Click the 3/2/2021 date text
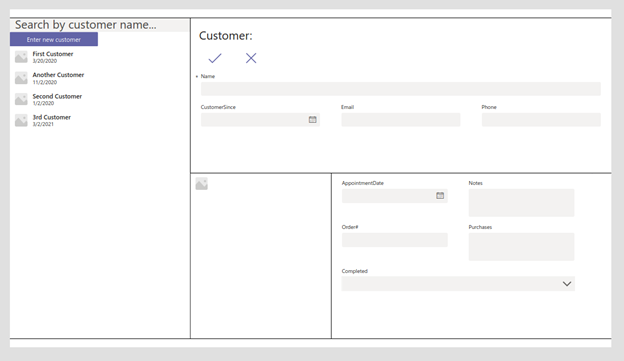This screenshot has height=361, width=624. tap(43, 124)
